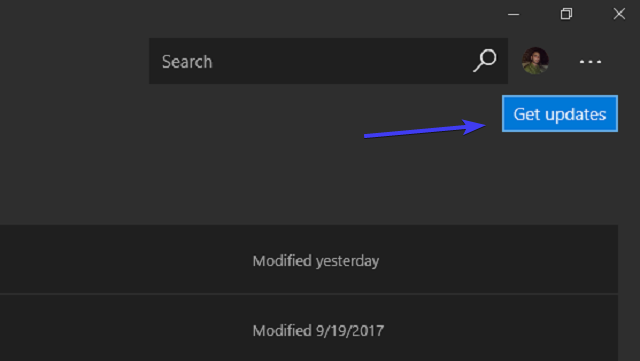Select the app row modified 9/19/2017
640x361 pixels.
point(309,328)
